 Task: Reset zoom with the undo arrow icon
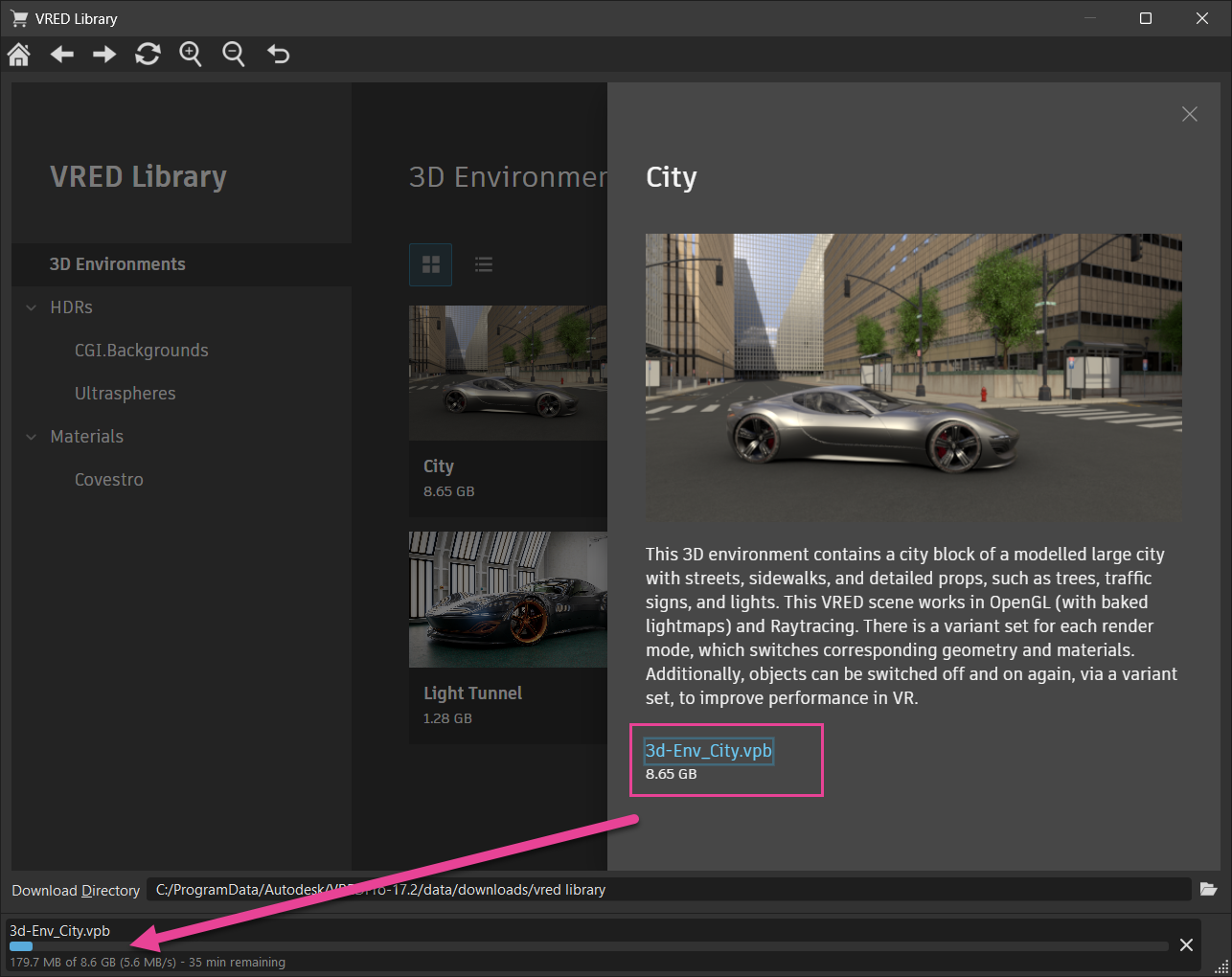pos(278,55)
